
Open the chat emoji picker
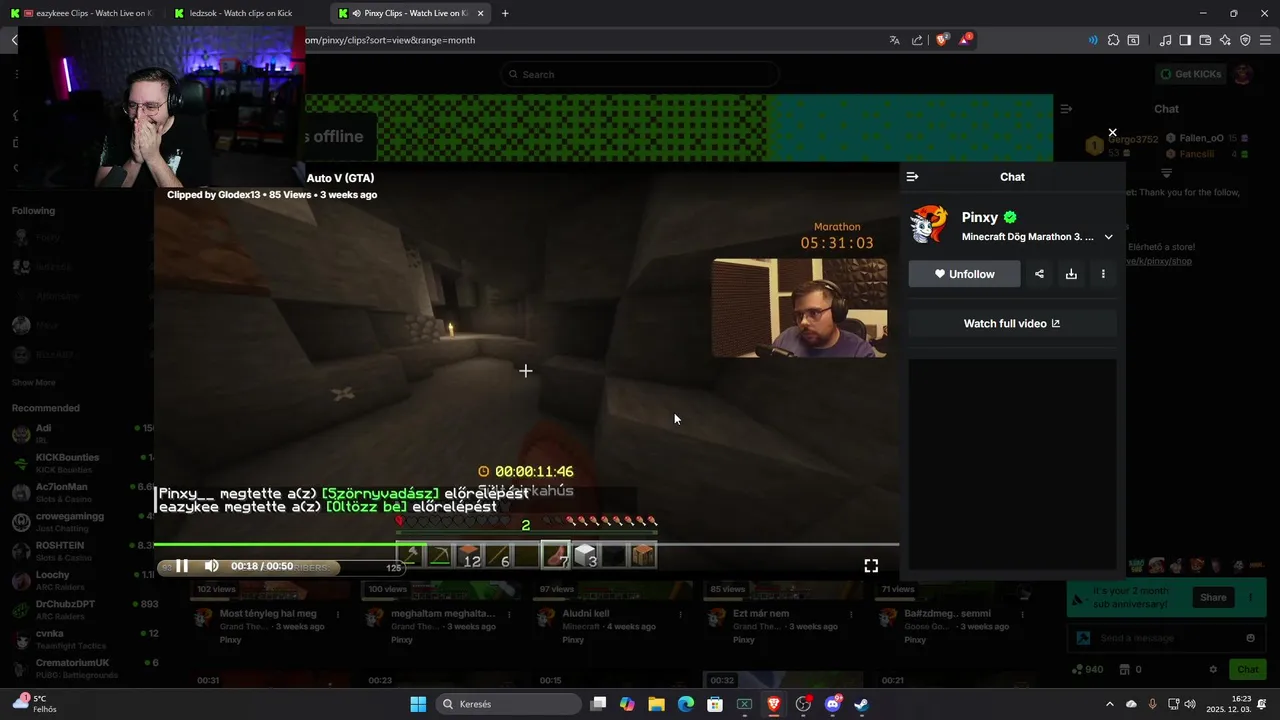click(x=1250, y=638)
